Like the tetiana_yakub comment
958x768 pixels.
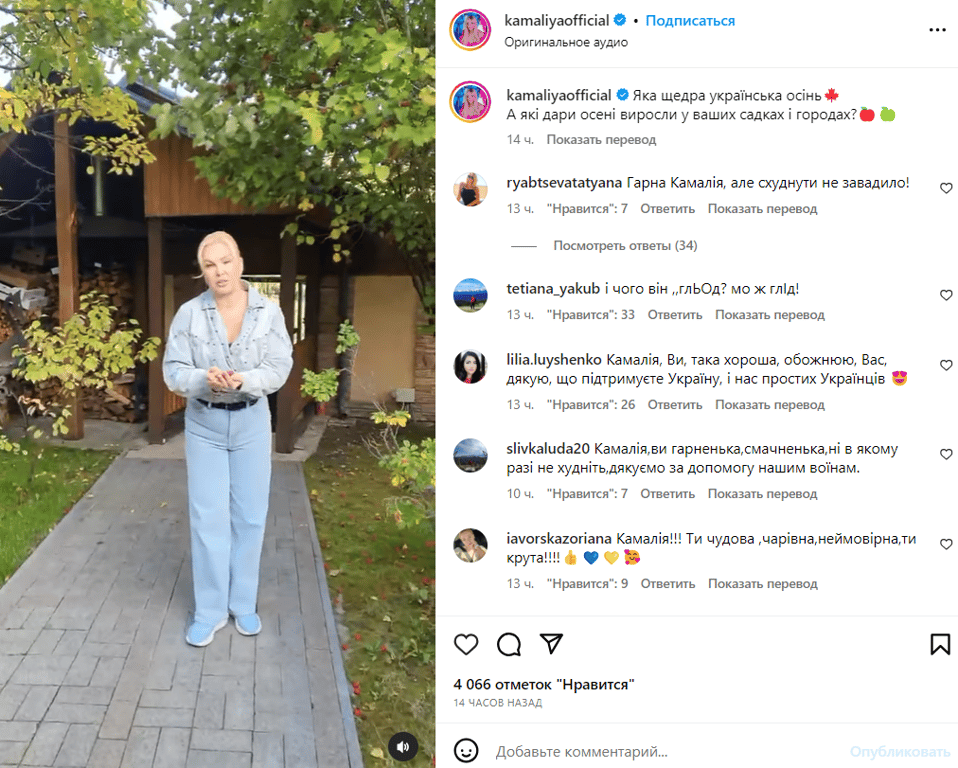coord(946,295)
